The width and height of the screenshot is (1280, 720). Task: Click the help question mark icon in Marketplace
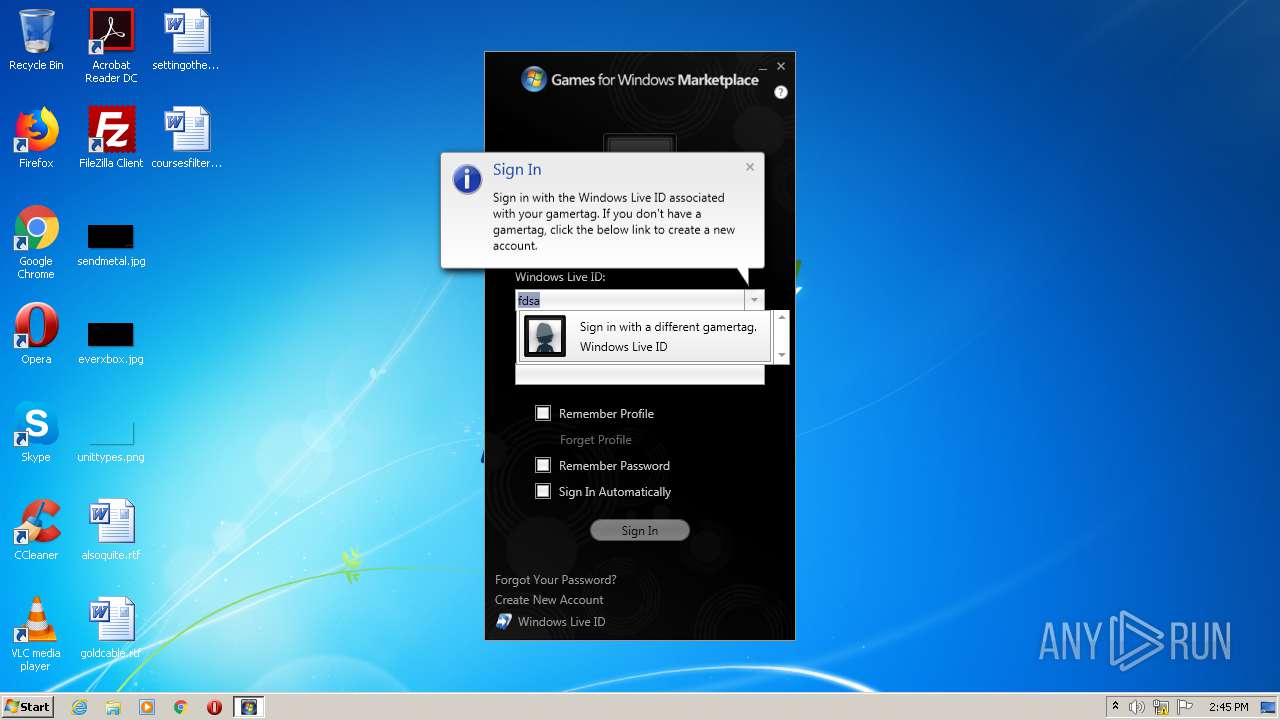pos(781,92)
